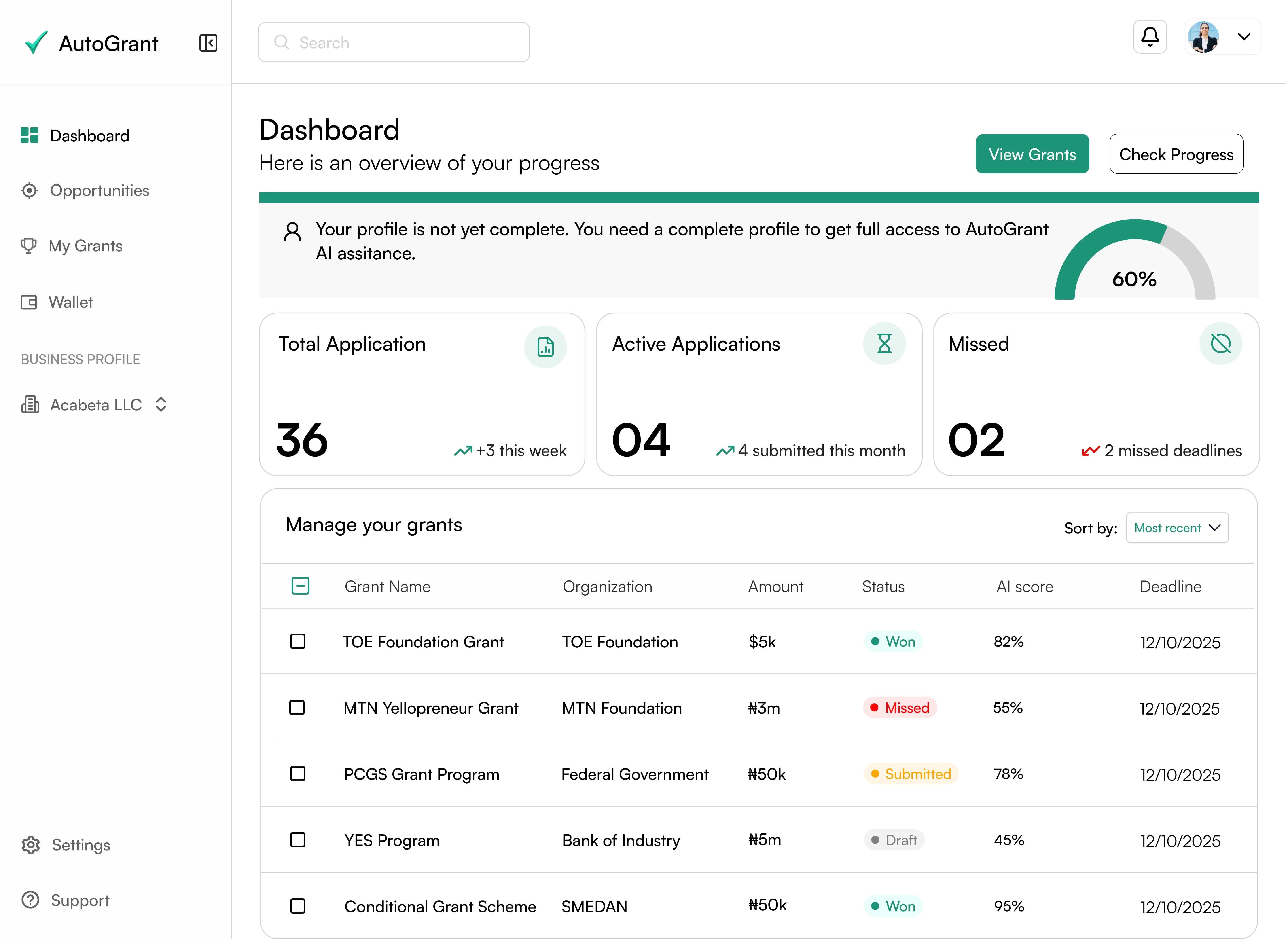Open the MTN Yellopreneur Grant name
The image size is (1288, 939).
[x=431, y=708]
